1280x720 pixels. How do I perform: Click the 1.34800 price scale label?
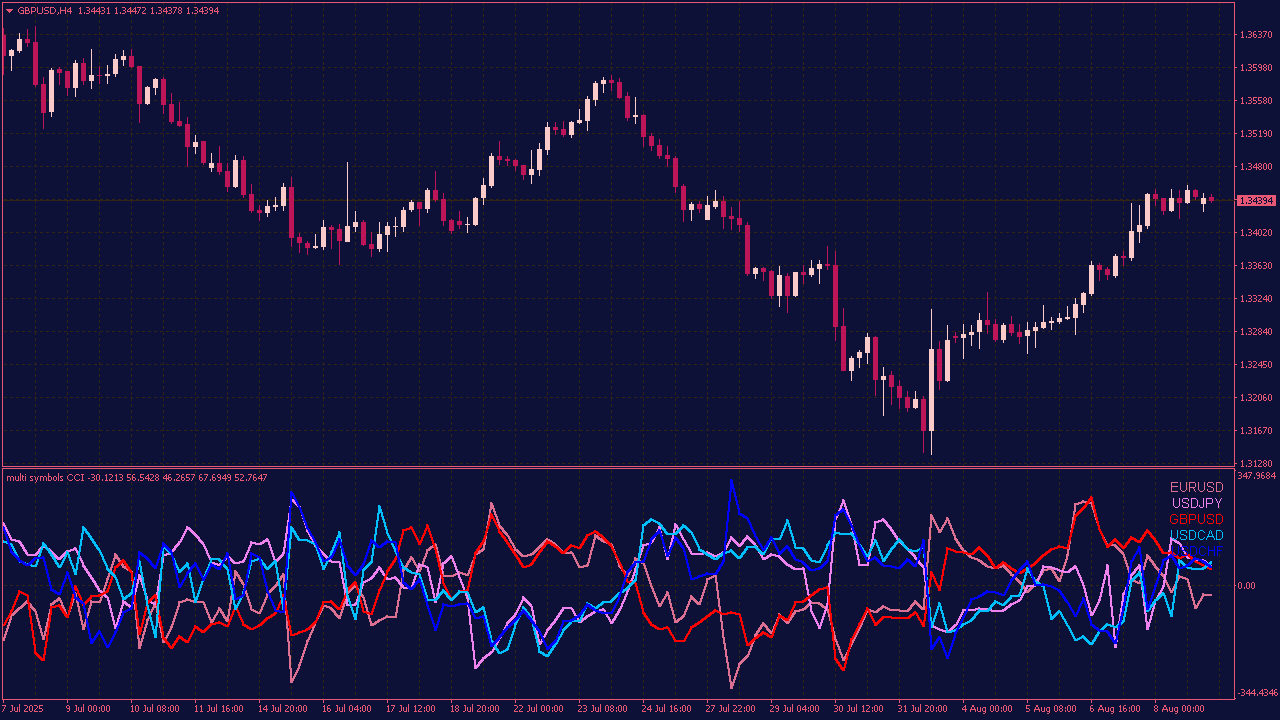(x=1255, y=167)
